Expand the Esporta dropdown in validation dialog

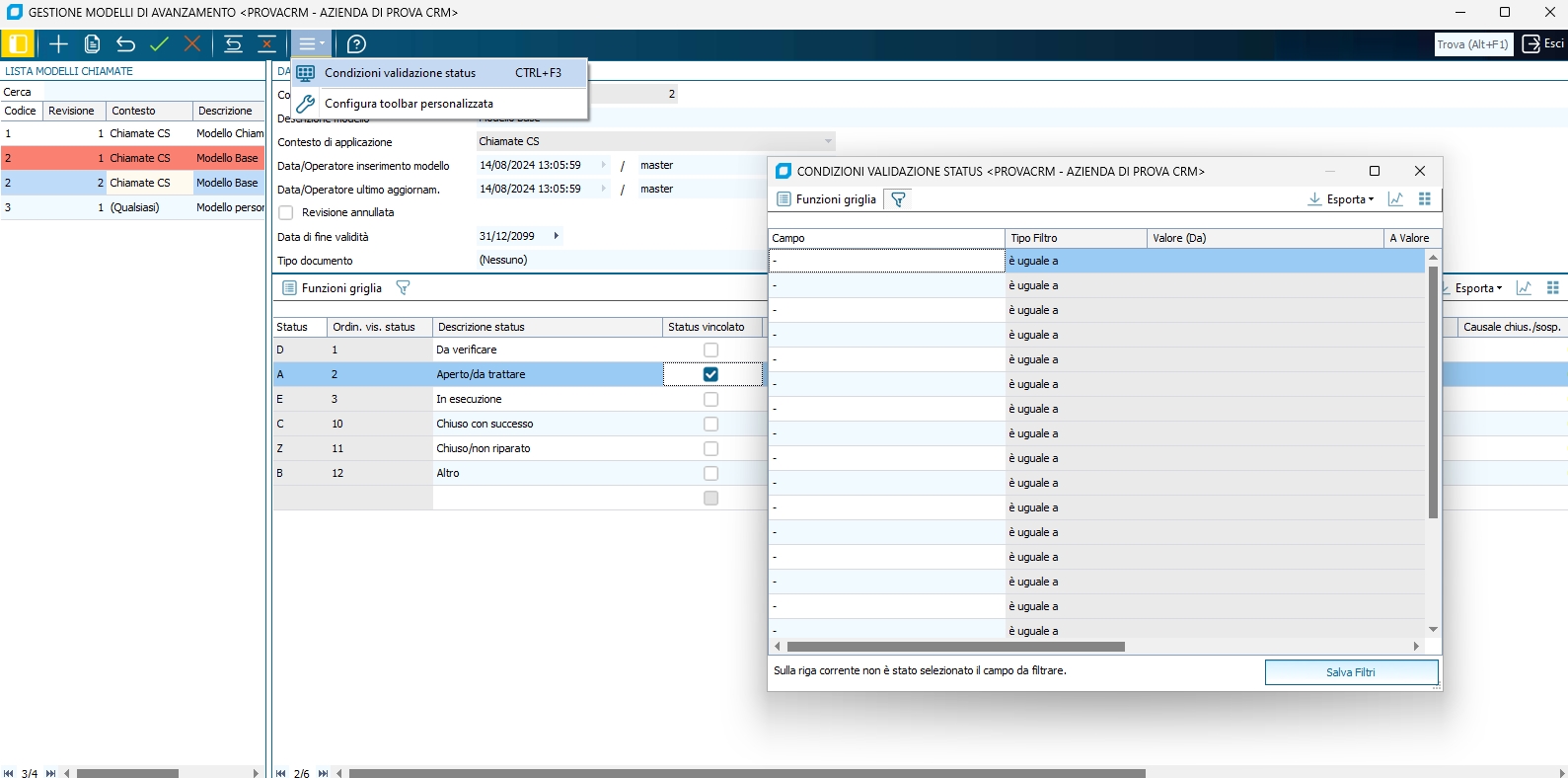click(1342, 199)
